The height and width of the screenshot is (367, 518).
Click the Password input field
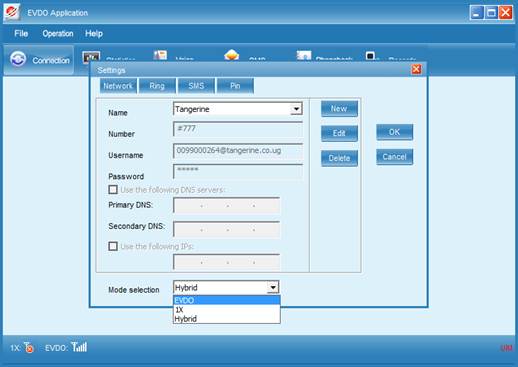pyautogui.click(x=238, y=172)
